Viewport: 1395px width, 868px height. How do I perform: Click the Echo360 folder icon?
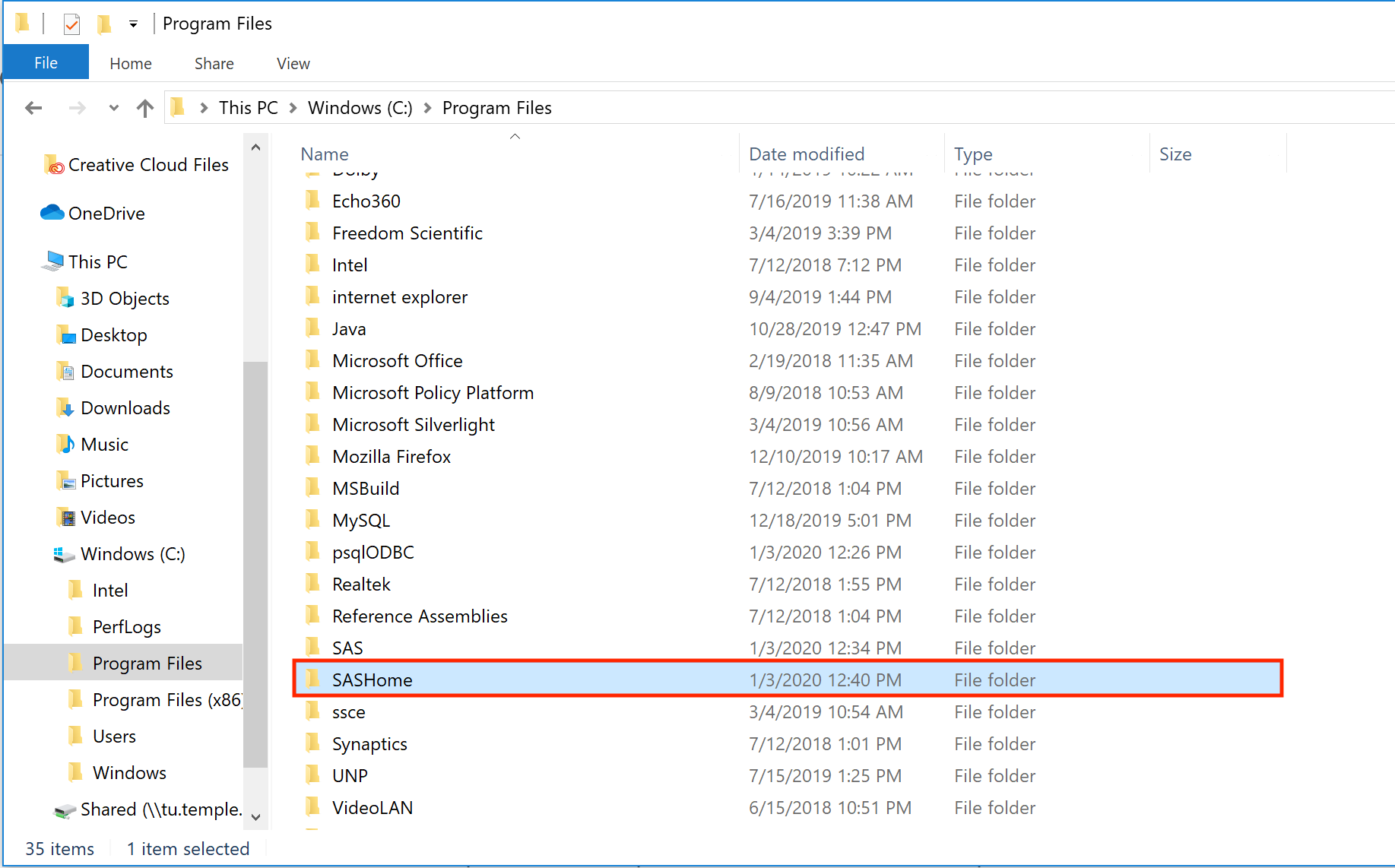[312, 201]
